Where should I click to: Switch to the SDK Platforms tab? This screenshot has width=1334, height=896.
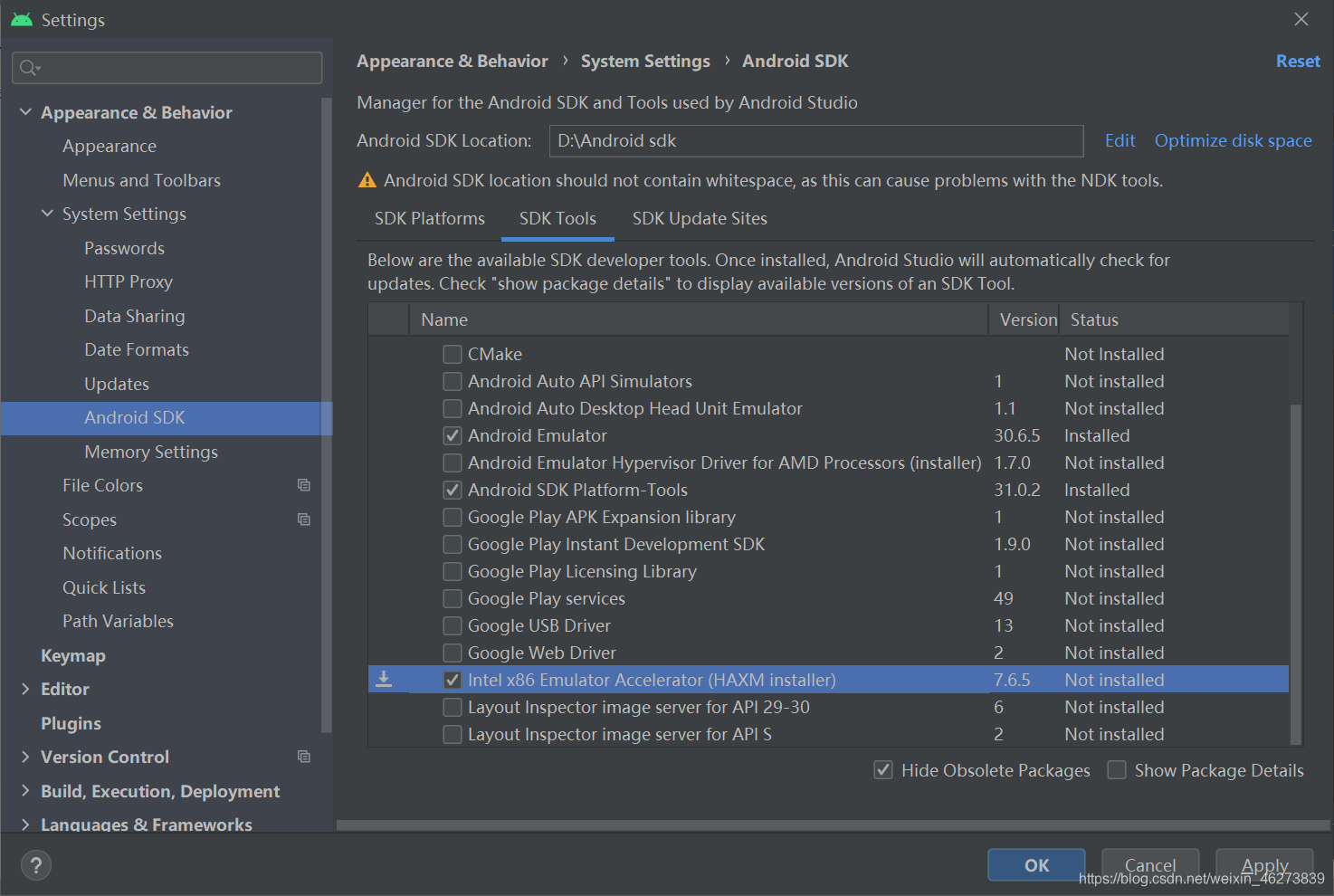430,219
